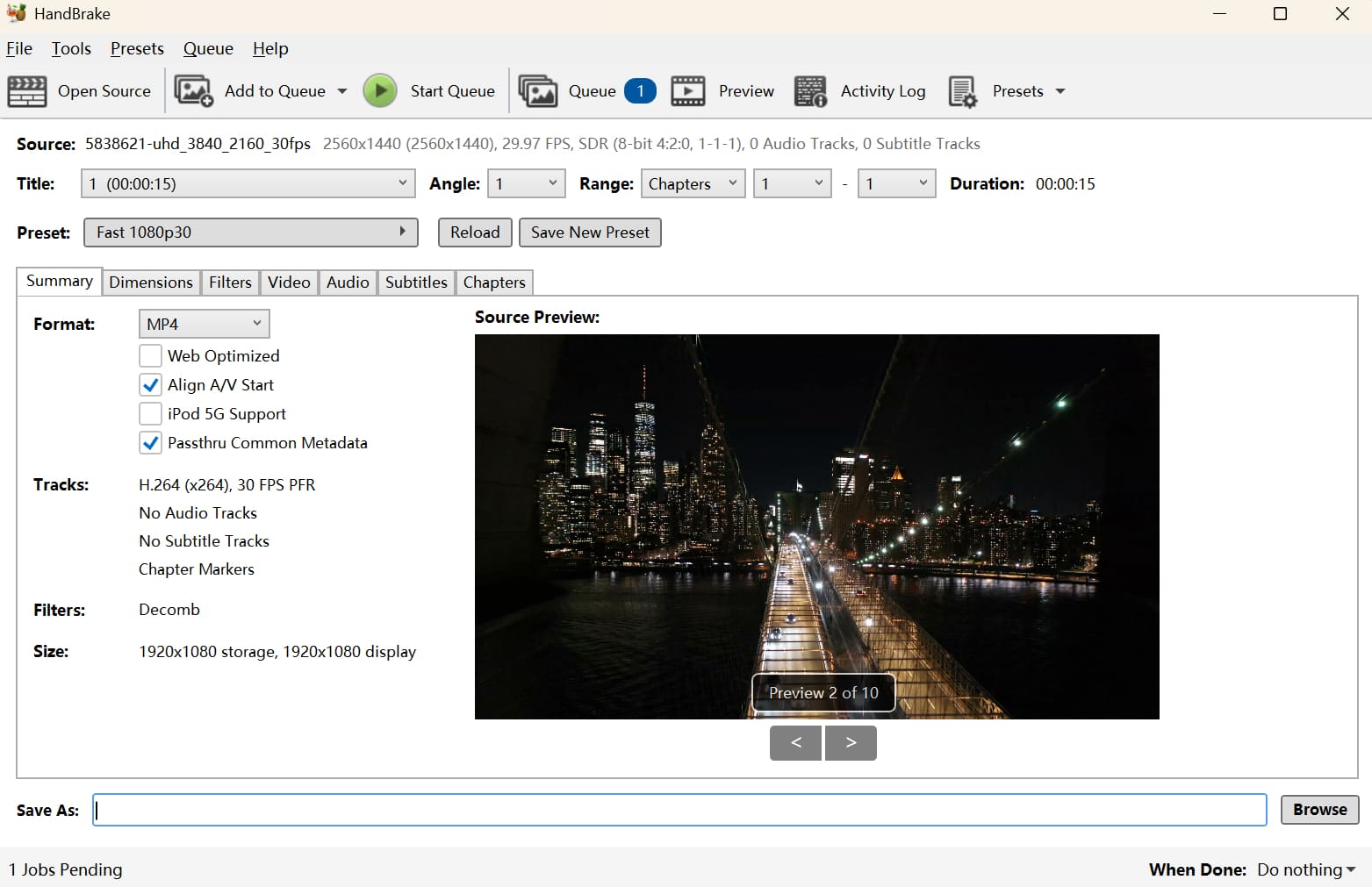Click the Browse button
The image size is (1372, 887).
[1319, 809]
